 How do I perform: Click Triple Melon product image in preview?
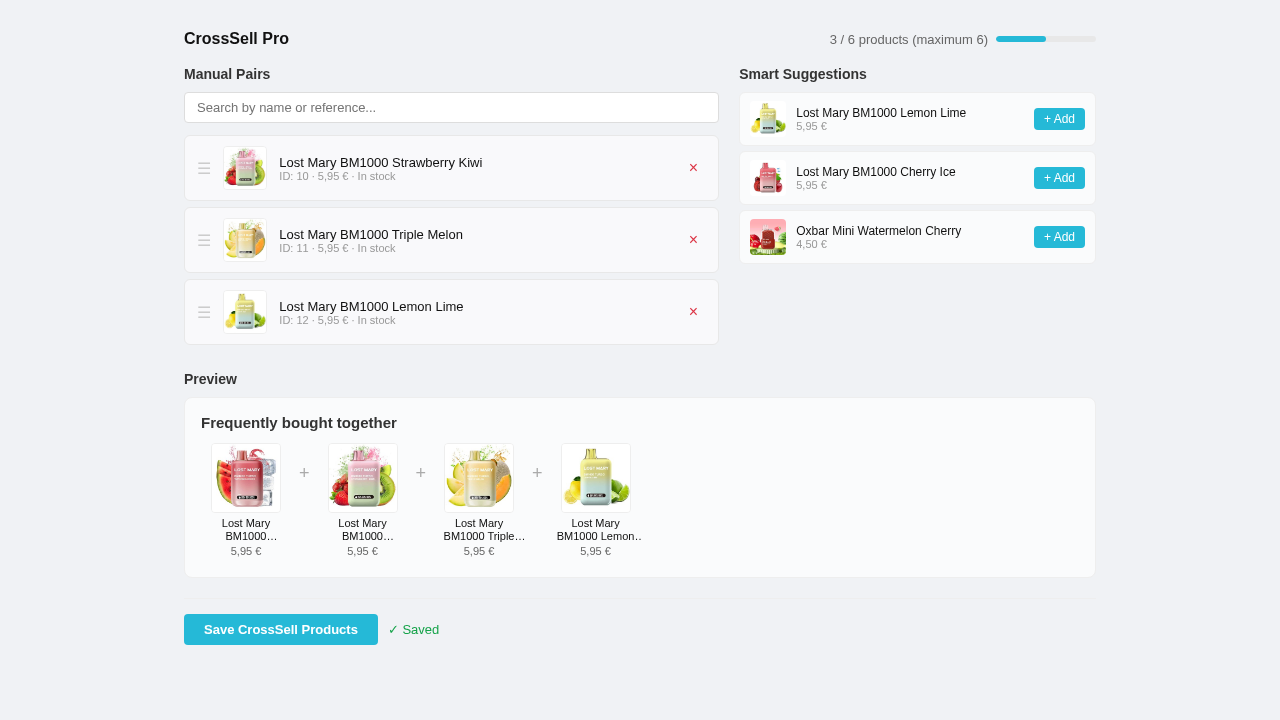(479, 478)
